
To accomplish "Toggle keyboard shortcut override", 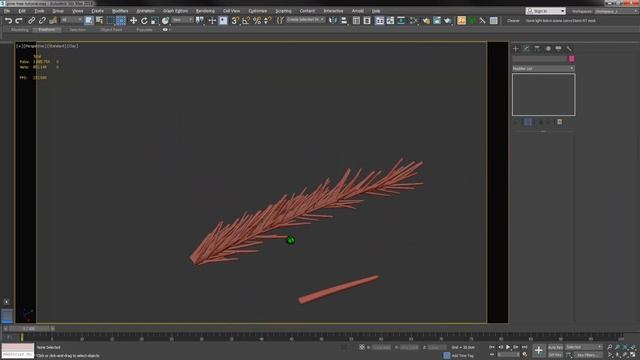I will coord(223,20).
